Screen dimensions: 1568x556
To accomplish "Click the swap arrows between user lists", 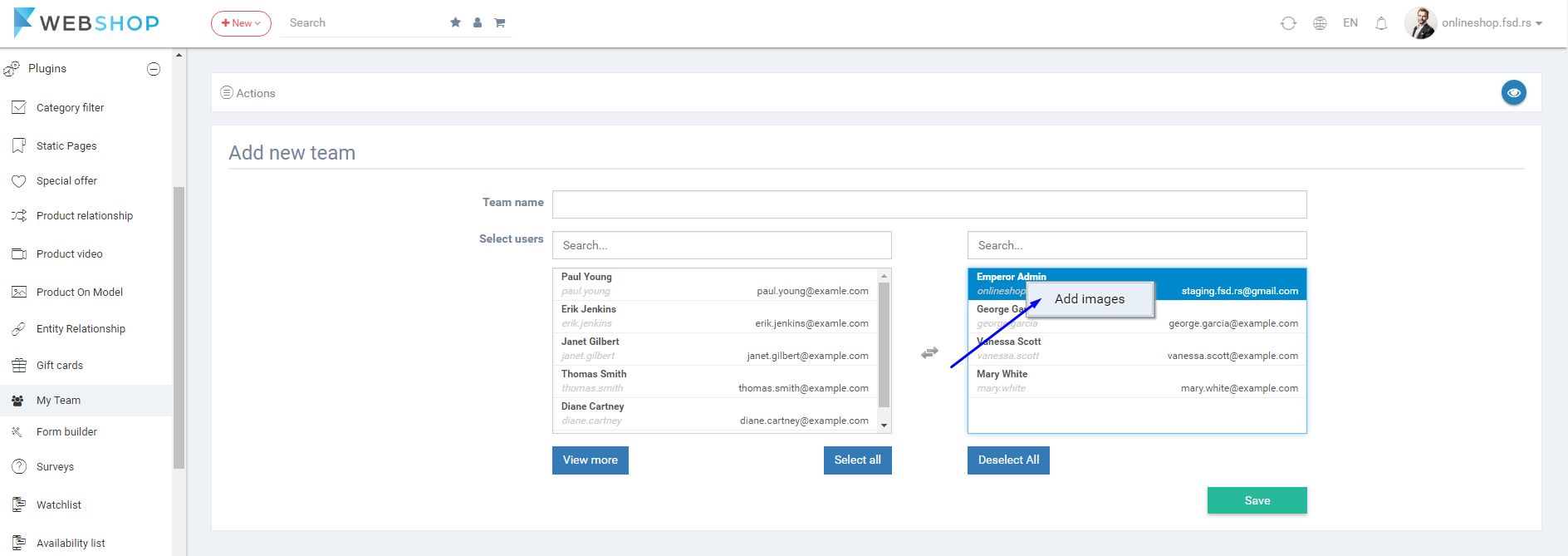I will click(x=929, y=353).
